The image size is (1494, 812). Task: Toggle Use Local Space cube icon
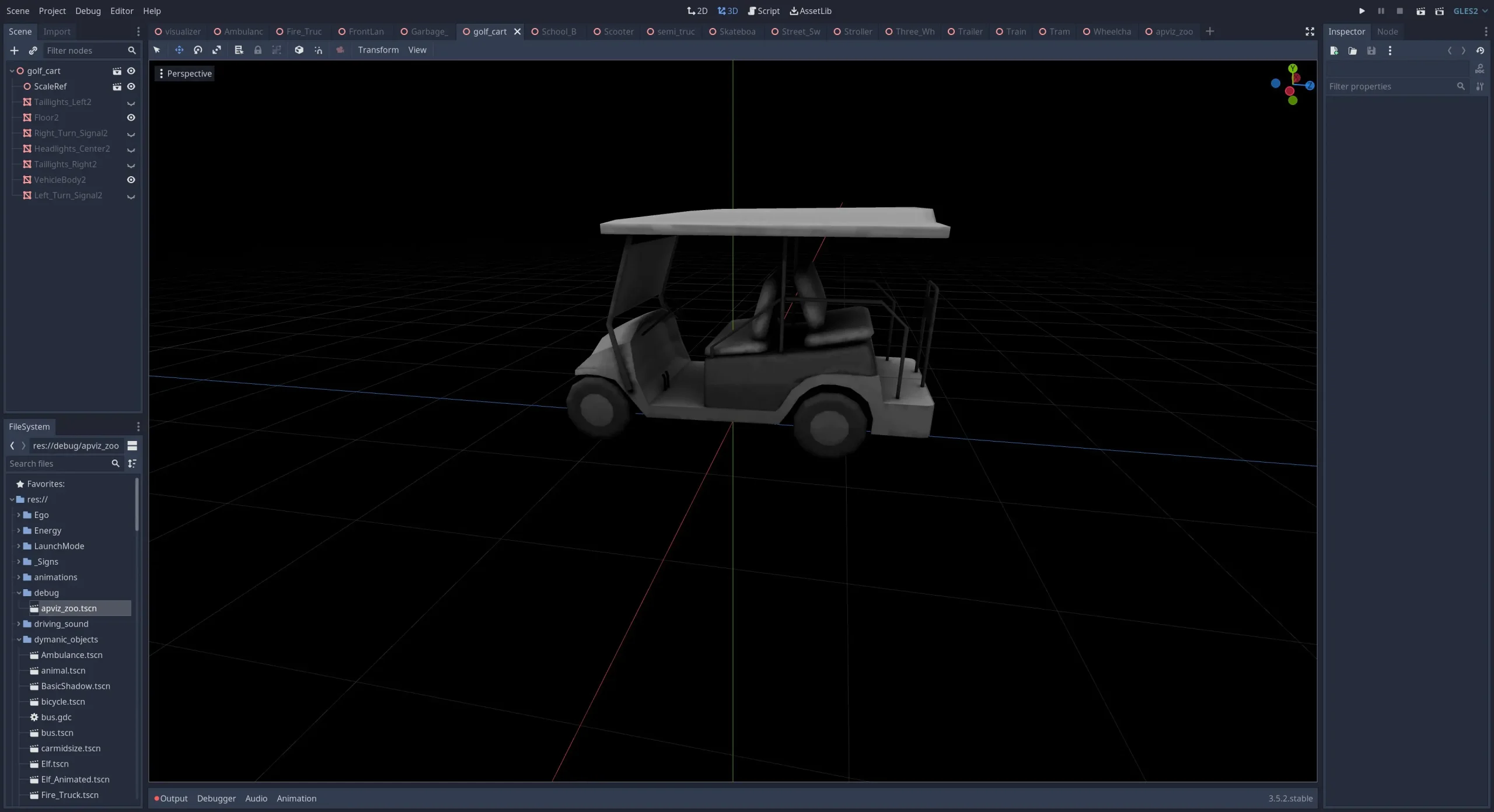tap(299, 50)
